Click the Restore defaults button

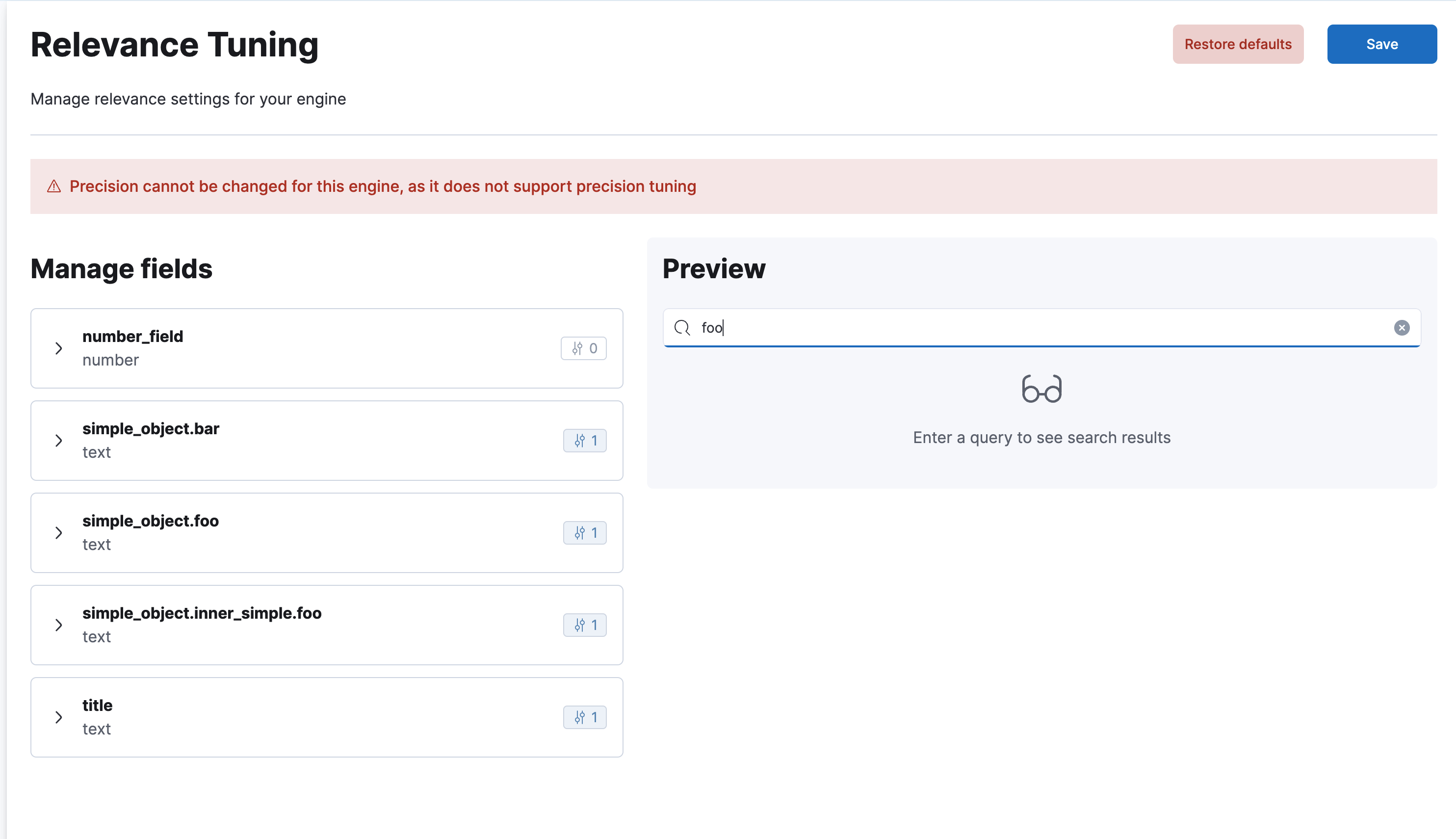click(1238, 44)
